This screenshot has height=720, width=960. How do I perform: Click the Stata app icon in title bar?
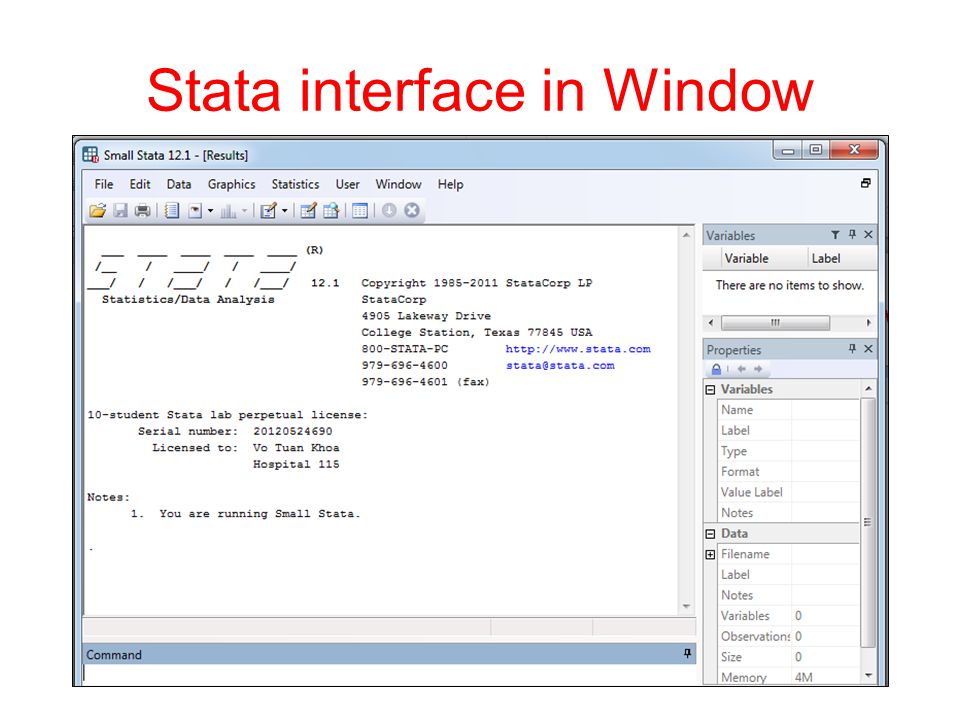coord(91,154)
